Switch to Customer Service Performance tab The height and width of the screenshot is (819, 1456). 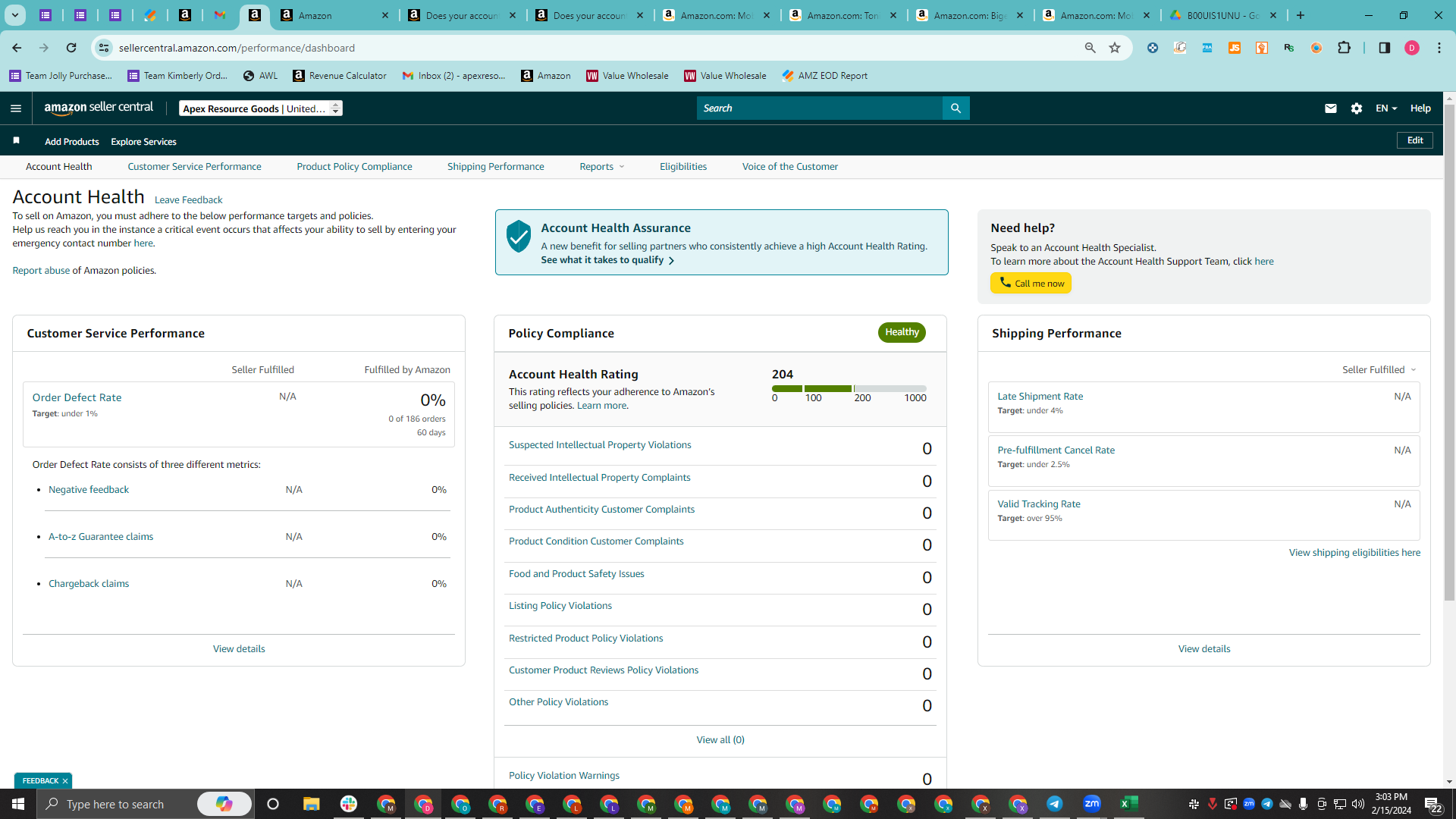[x=194, y=167]
